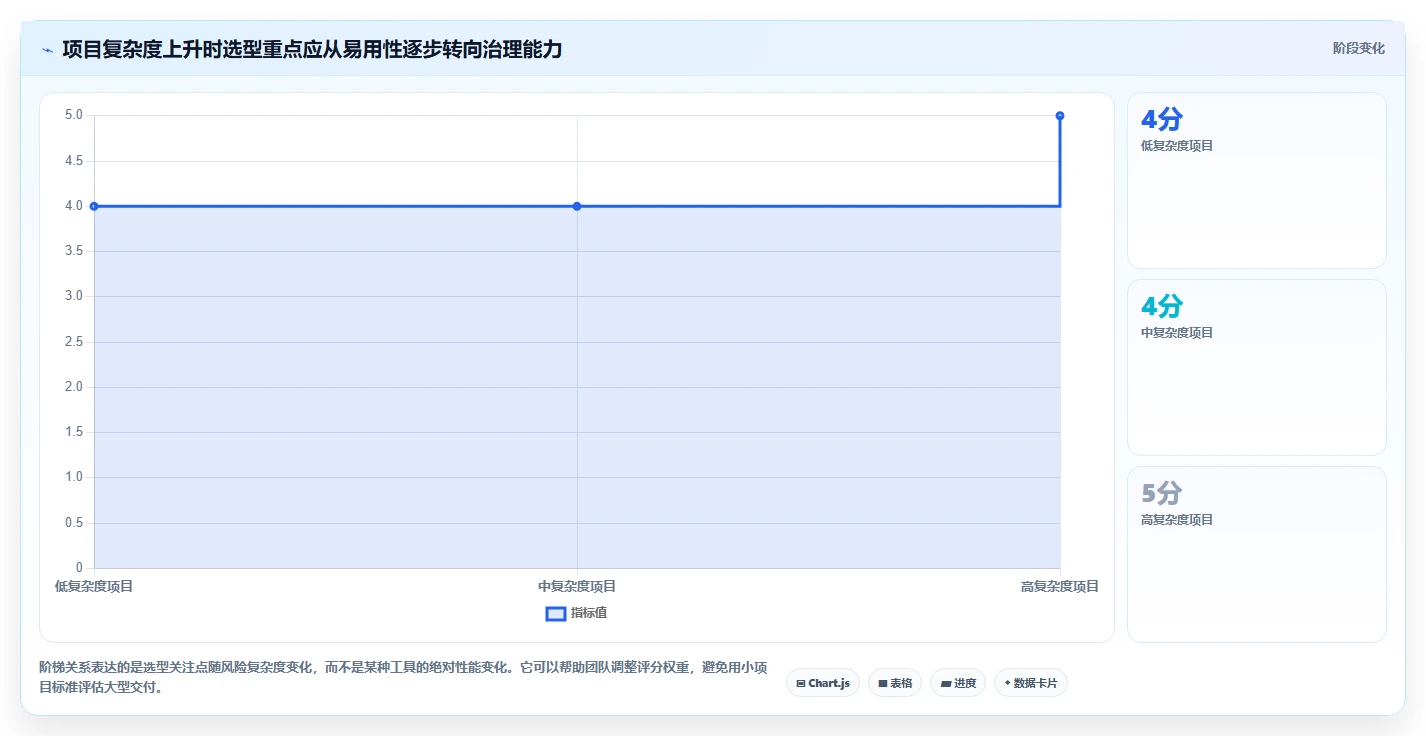The width and height of the screenshot is (1426, 736).
Task: Click the y-axis value 5.0
Action: point(74,115)
